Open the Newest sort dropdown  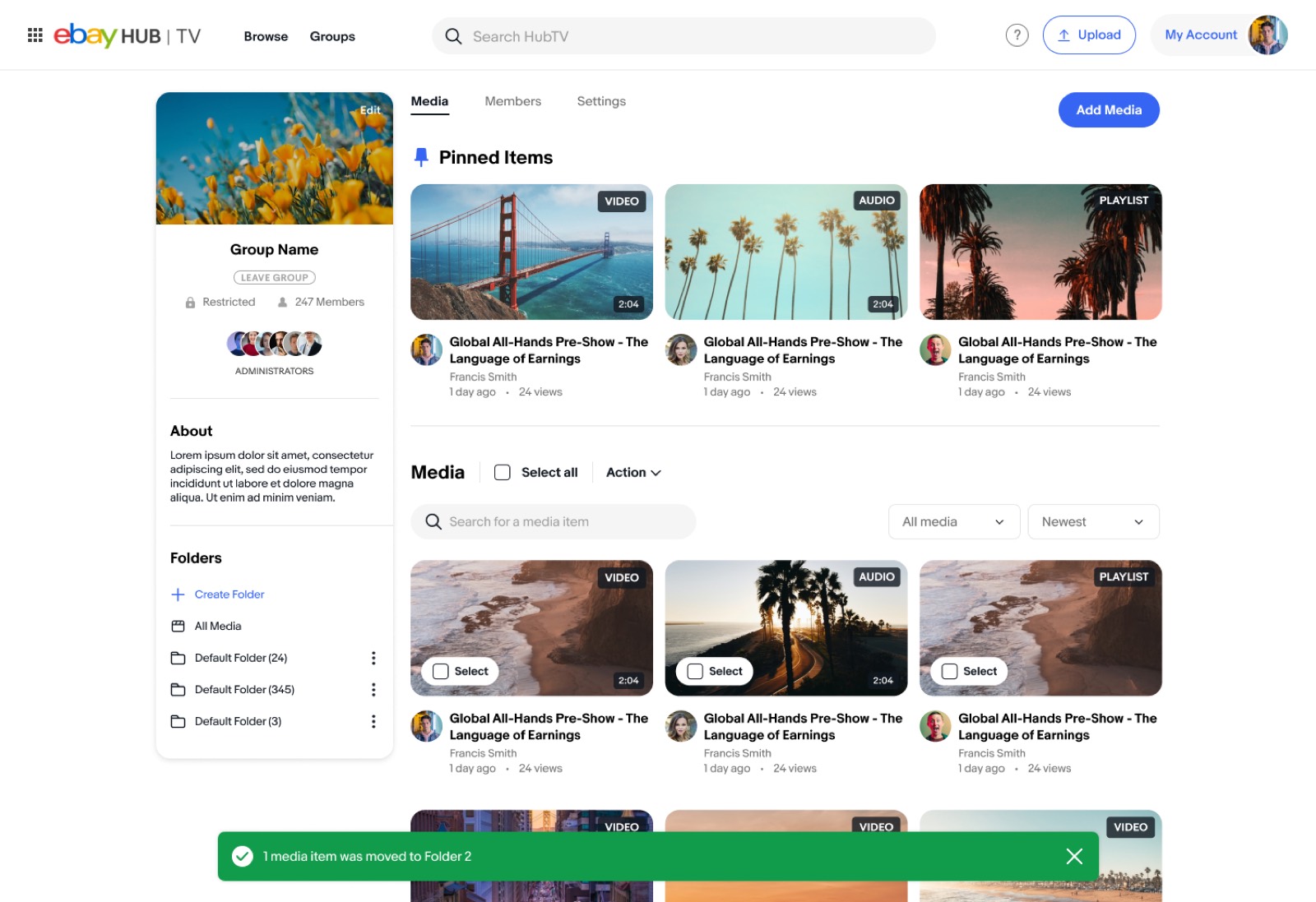point(1093,521)
